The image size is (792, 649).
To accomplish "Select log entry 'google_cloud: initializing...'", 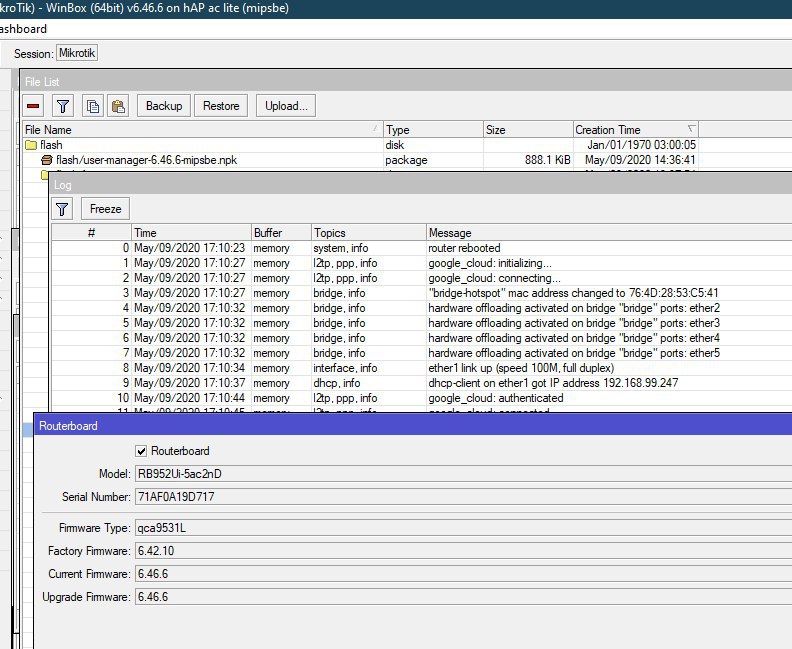I will coord(422,263).
